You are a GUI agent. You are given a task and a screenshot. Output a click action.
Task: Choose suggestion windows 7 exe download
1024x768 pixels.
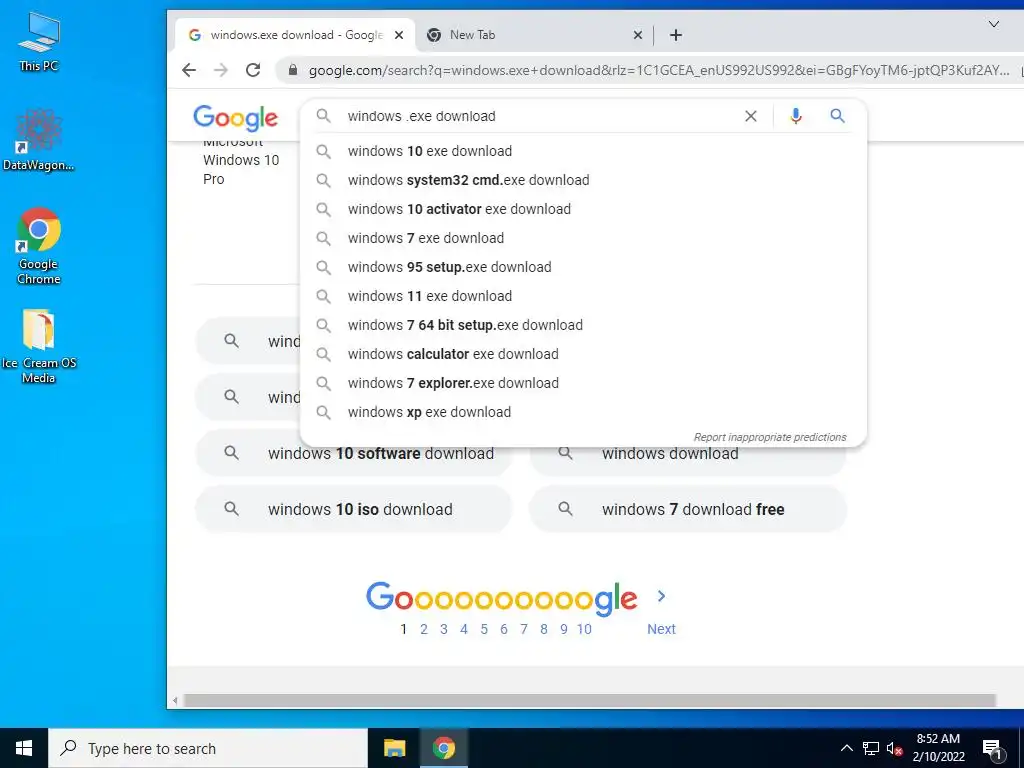click(x=583, y=238)
